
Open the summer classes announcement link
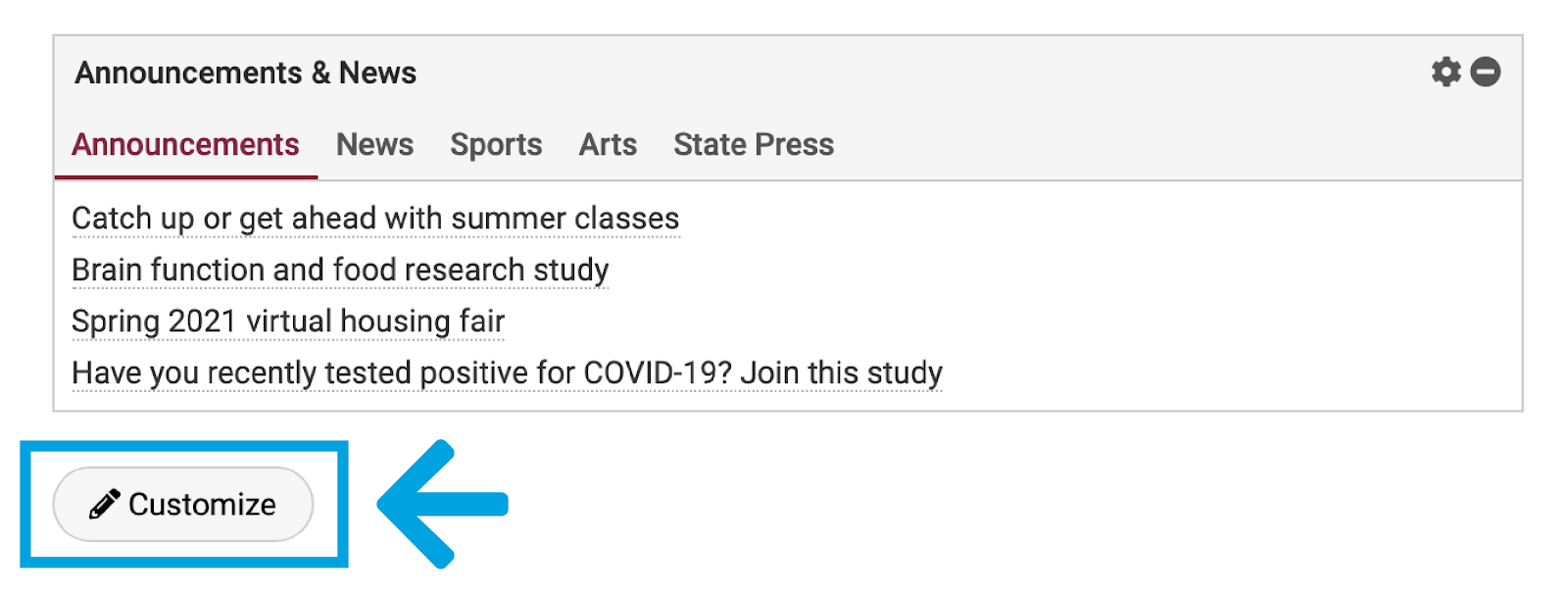tap(375, 219)
